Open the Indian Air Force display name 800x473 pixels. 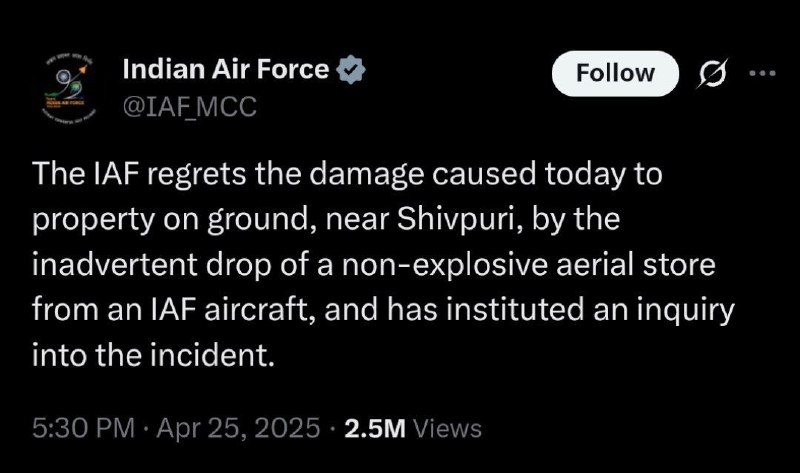point(226,69)
